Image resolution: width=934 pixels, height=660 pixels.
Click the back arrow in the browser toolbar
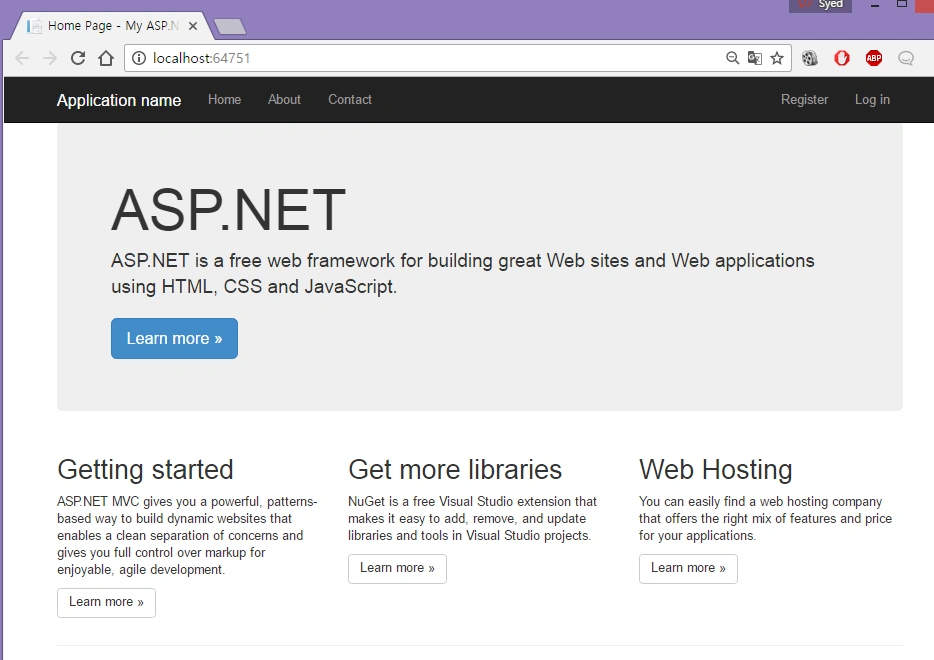[x=22, y=58]
